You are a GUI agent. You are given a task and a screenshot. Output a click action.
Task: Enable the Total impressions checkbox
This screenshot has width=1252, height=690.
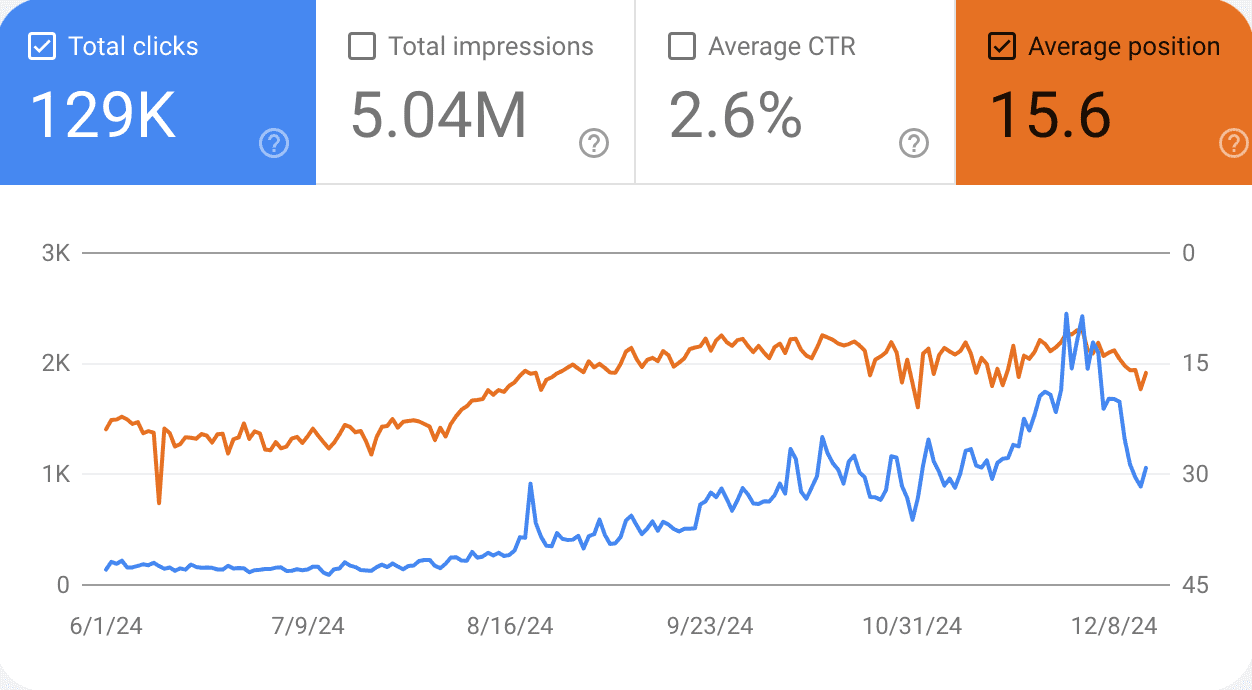click(x=362, y=47)
